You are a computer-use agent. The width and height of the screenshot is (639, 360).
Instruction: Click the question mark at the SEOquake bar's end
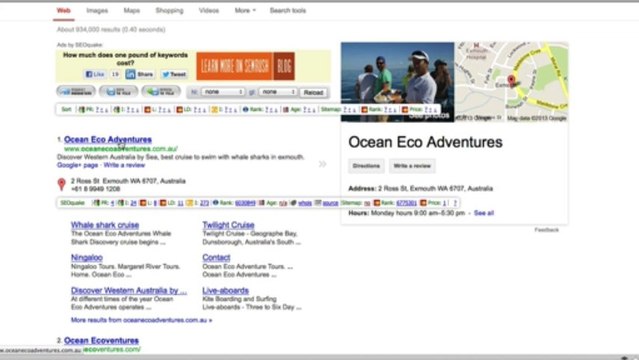[x=455, y=203]
